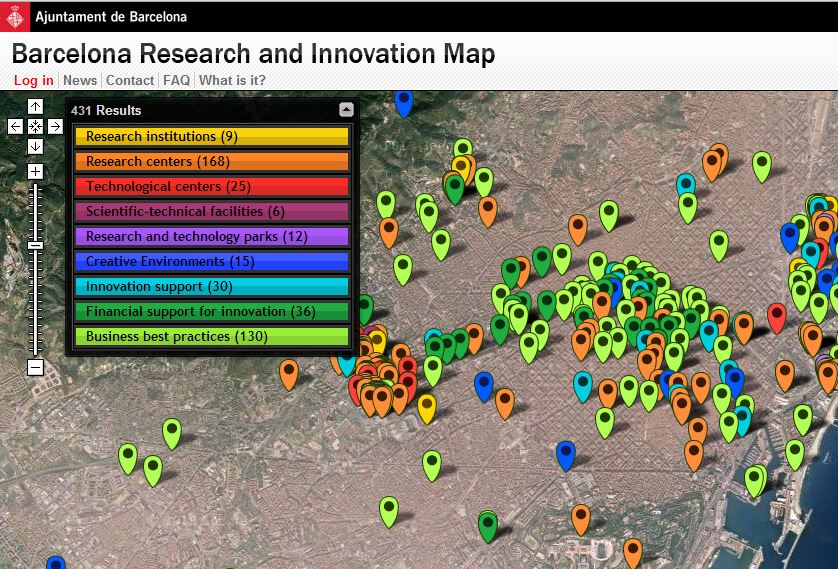Toggle the Technological centers (25) filter
Screen dimensions: 838x569
(211, 187)
